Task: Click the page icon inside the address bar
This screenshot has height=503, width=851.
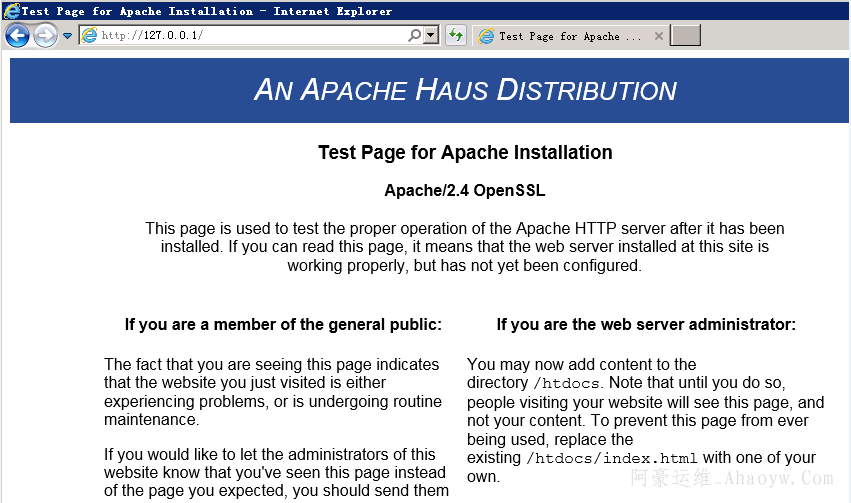Action: (90, 36)
